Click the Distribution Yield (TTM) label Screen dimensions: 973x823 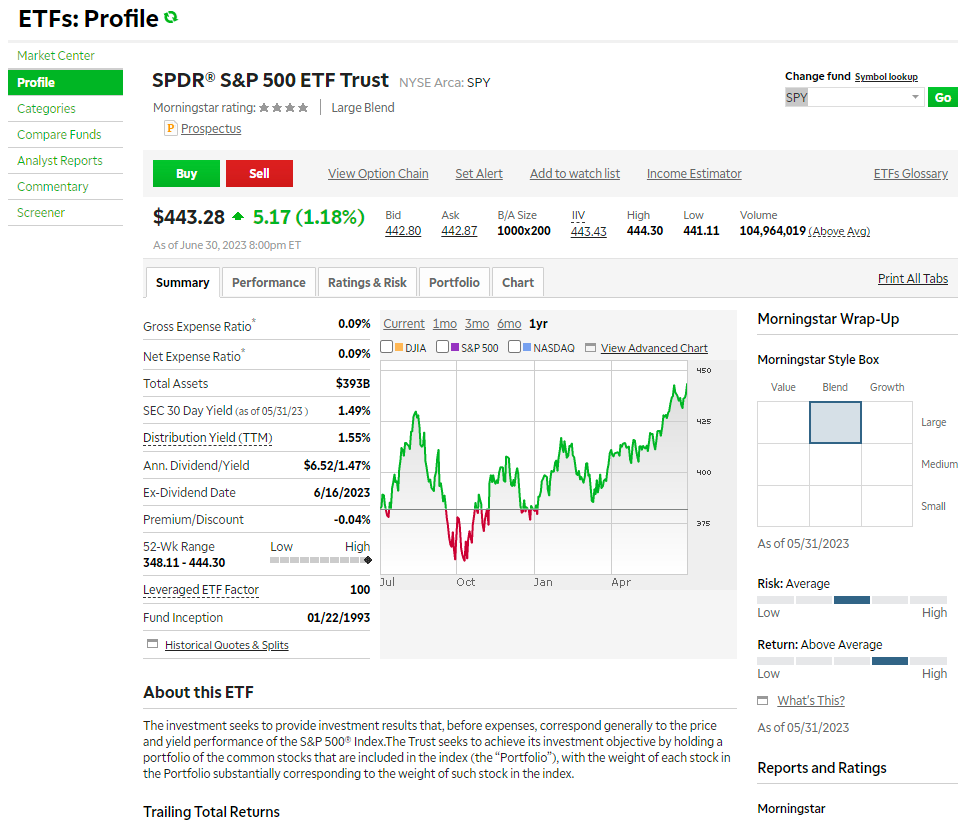tap(208, 438)
